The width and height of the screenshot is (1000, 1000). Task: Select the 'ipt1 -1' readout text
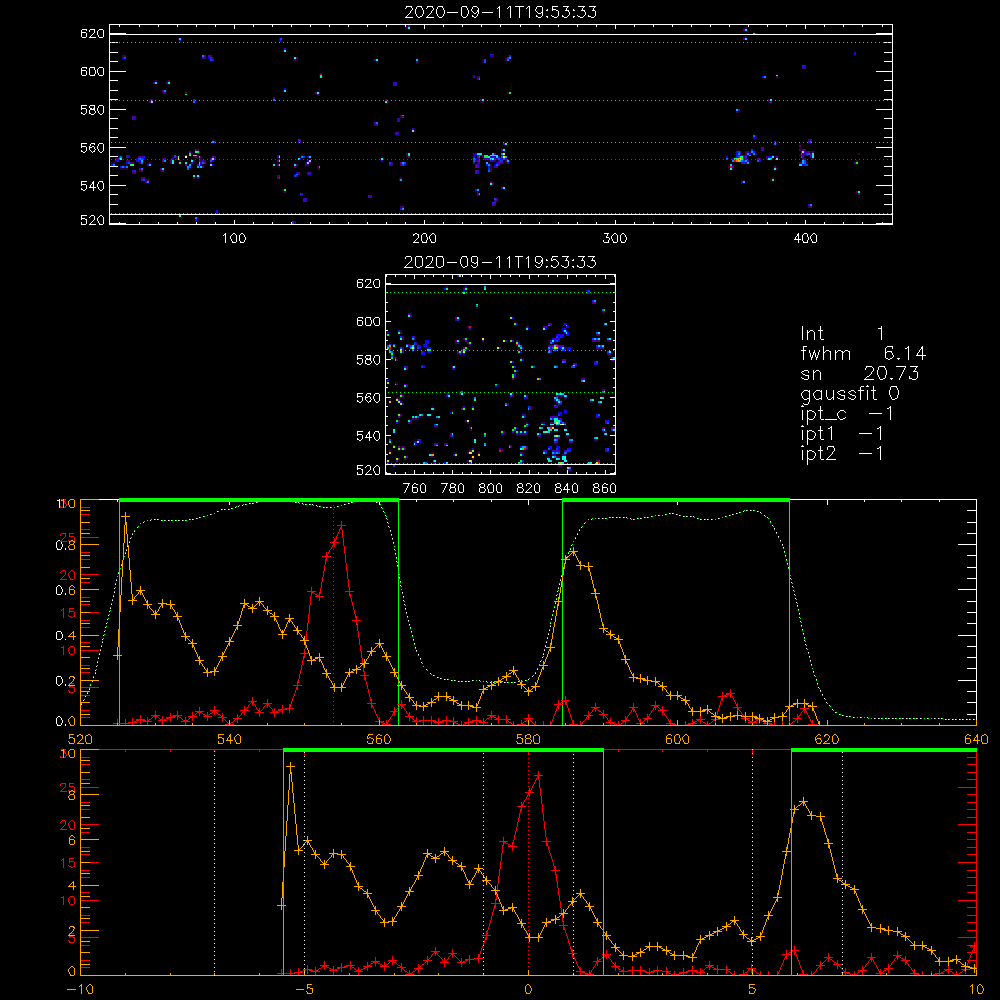[842, 434]
